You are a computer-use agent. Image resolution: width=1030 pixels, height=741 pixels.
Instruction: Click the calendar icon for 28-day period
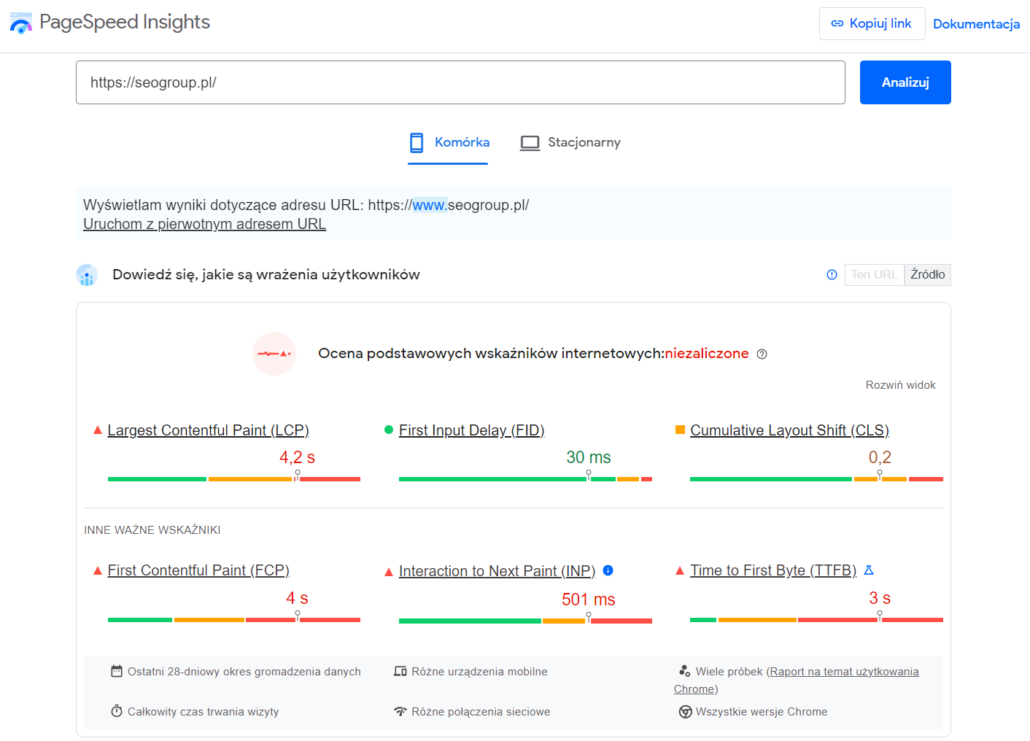pyautogui.click(x=116, y=671)
